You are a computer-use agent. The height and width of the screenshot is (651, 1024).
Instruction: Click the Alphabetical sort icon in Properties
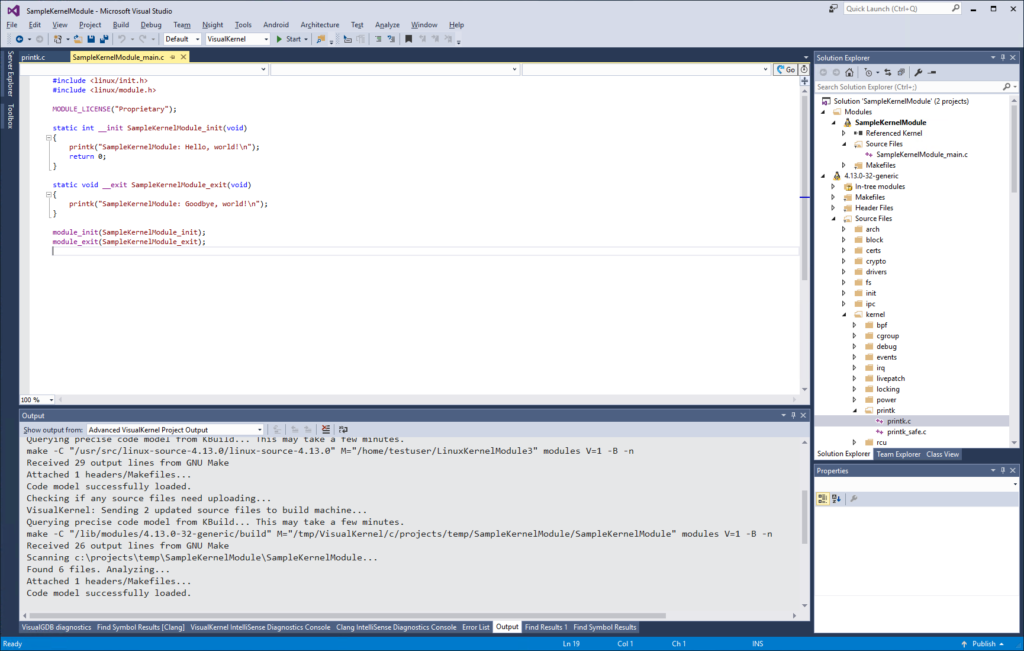tap(836, 499)
